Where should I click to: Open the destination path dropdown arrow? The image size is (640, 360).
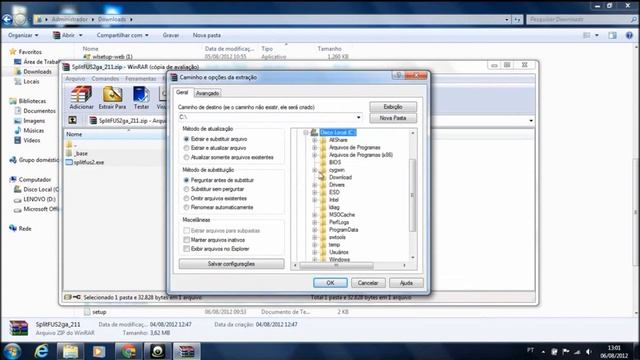[x=358, y=118]
